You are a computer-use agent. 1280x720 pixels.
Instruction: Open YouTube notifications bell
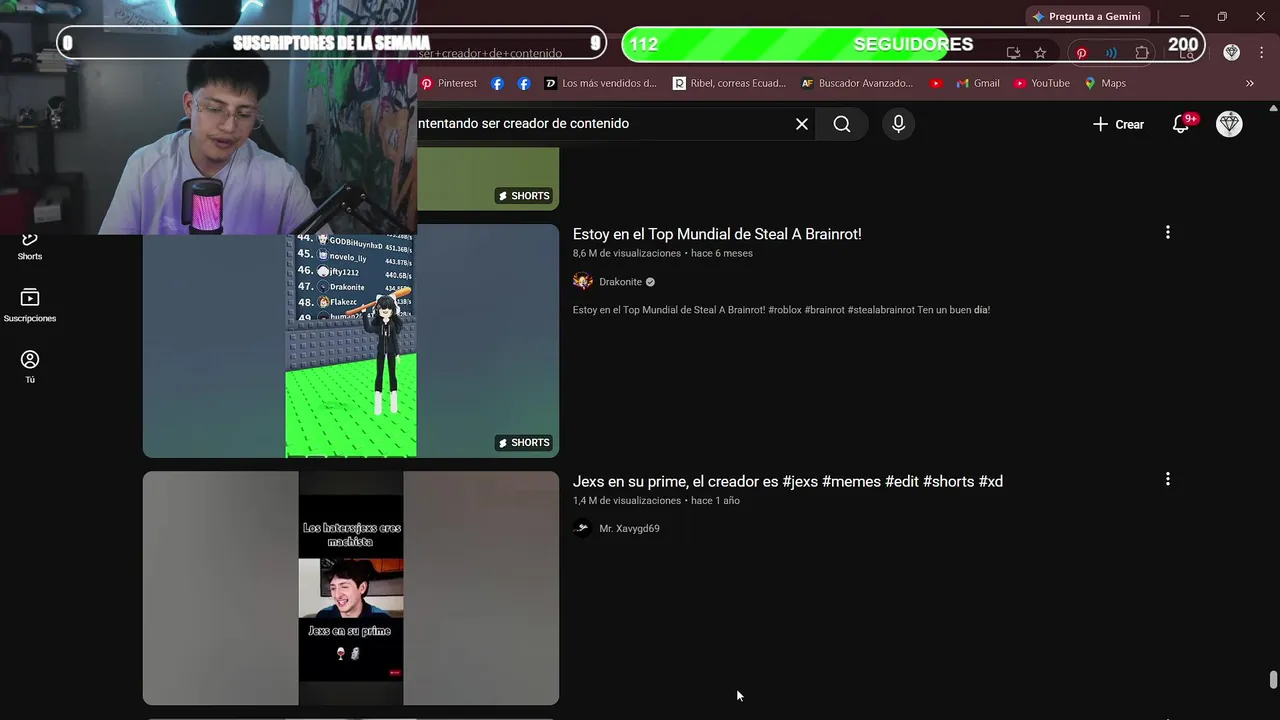[1181, 124]
